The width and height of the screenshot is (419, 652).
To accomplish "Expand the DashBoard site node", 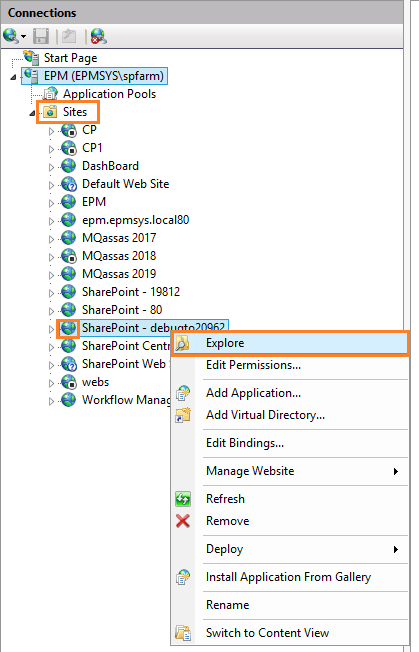I will point(52,167).
